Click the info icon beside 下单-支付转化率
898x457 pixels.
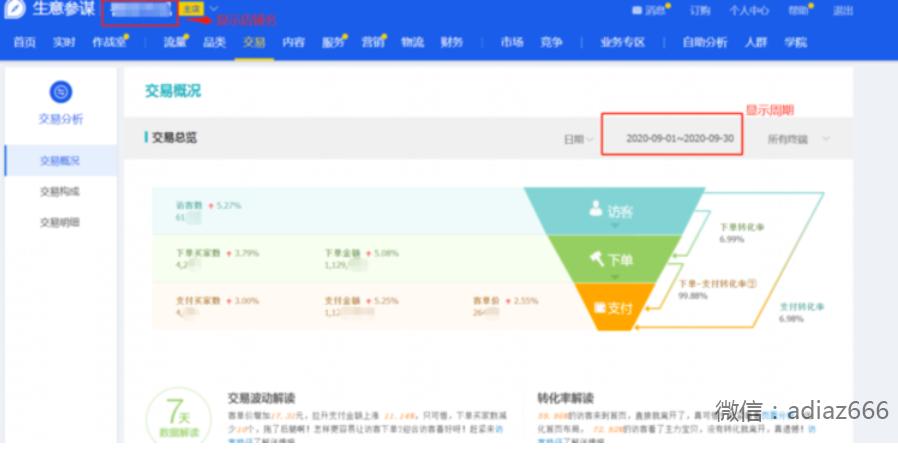(752, 283)
